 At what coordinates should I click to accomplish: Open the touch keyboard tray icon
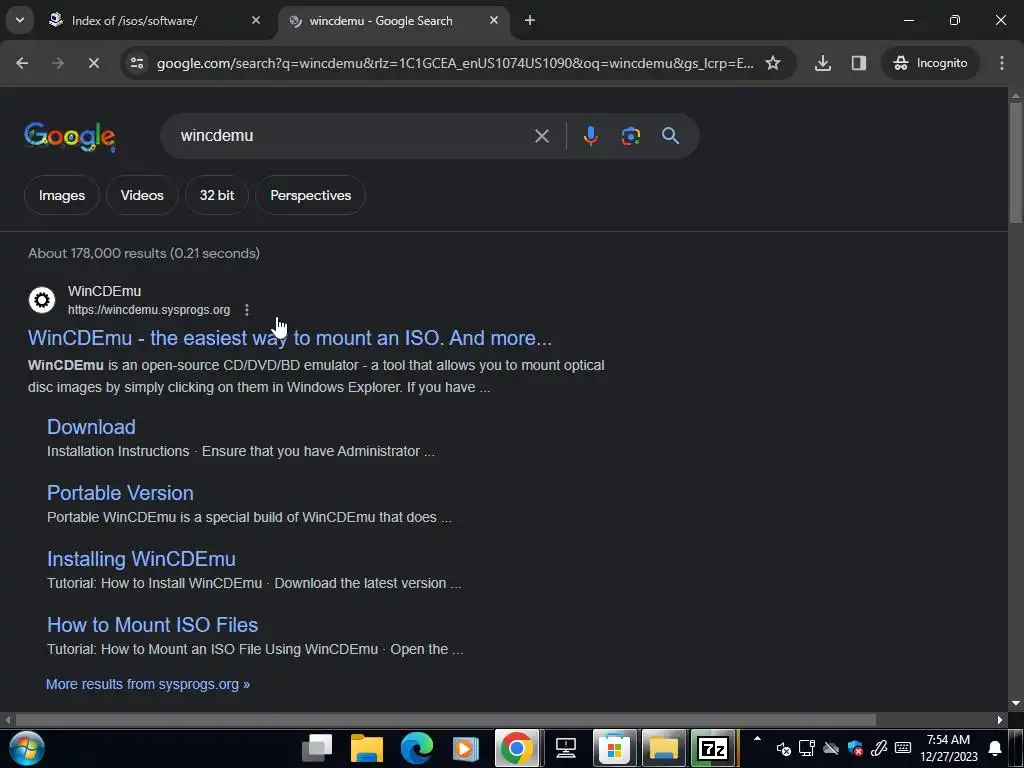(903, 748)
